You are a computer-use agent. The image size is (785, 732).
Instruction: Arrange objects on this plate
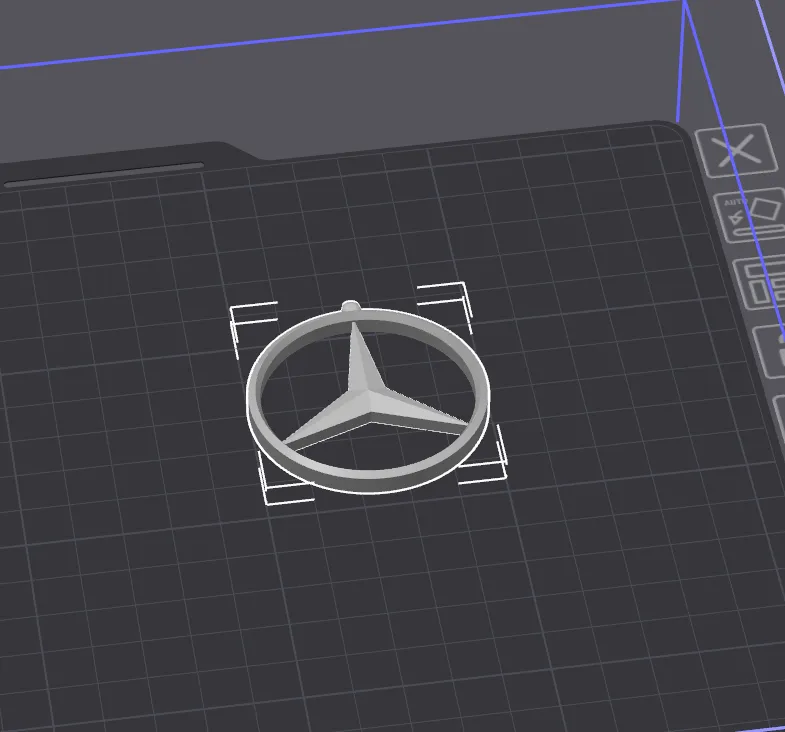761,283
